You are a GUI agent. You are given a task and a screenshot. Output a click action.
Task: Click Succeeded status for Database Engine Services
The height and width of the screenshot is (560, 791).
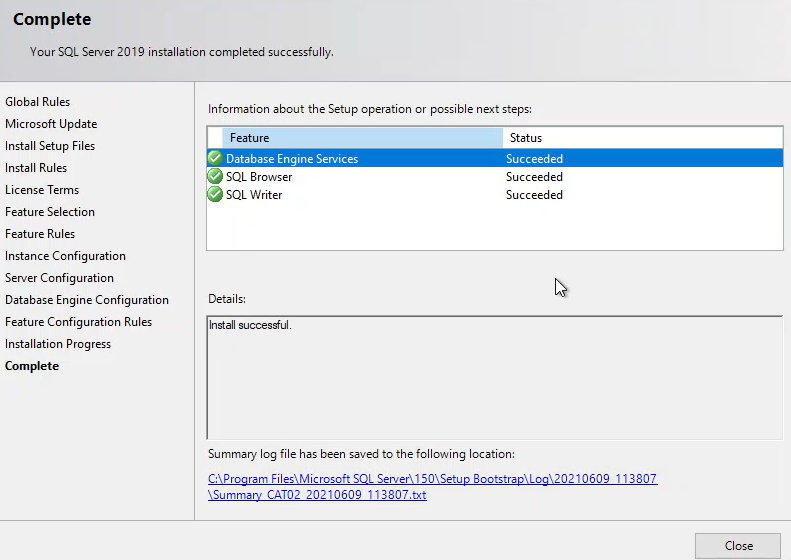(534, 158)
